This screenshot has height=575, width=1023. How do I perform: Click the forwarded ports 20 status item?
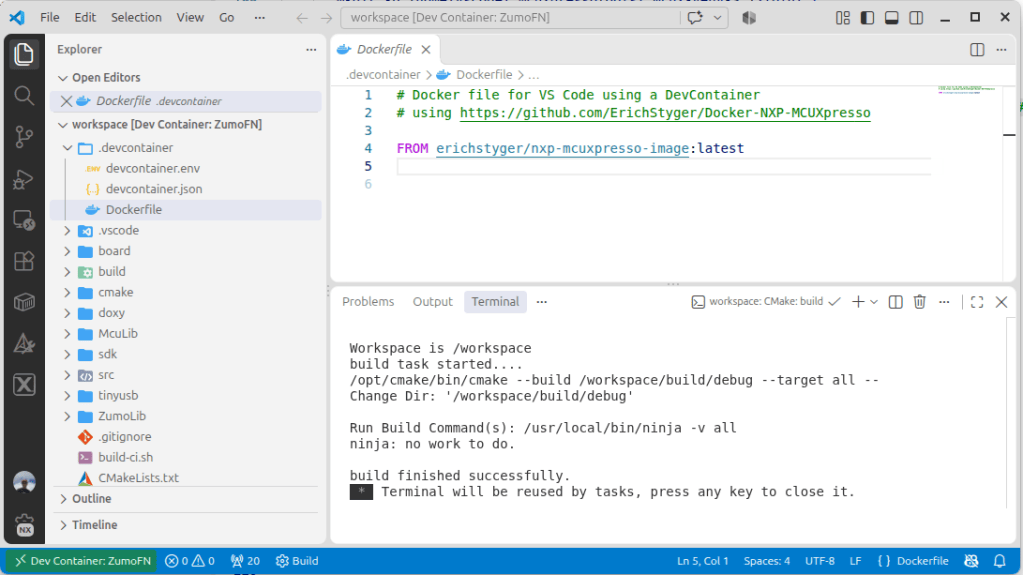(245, 561)
